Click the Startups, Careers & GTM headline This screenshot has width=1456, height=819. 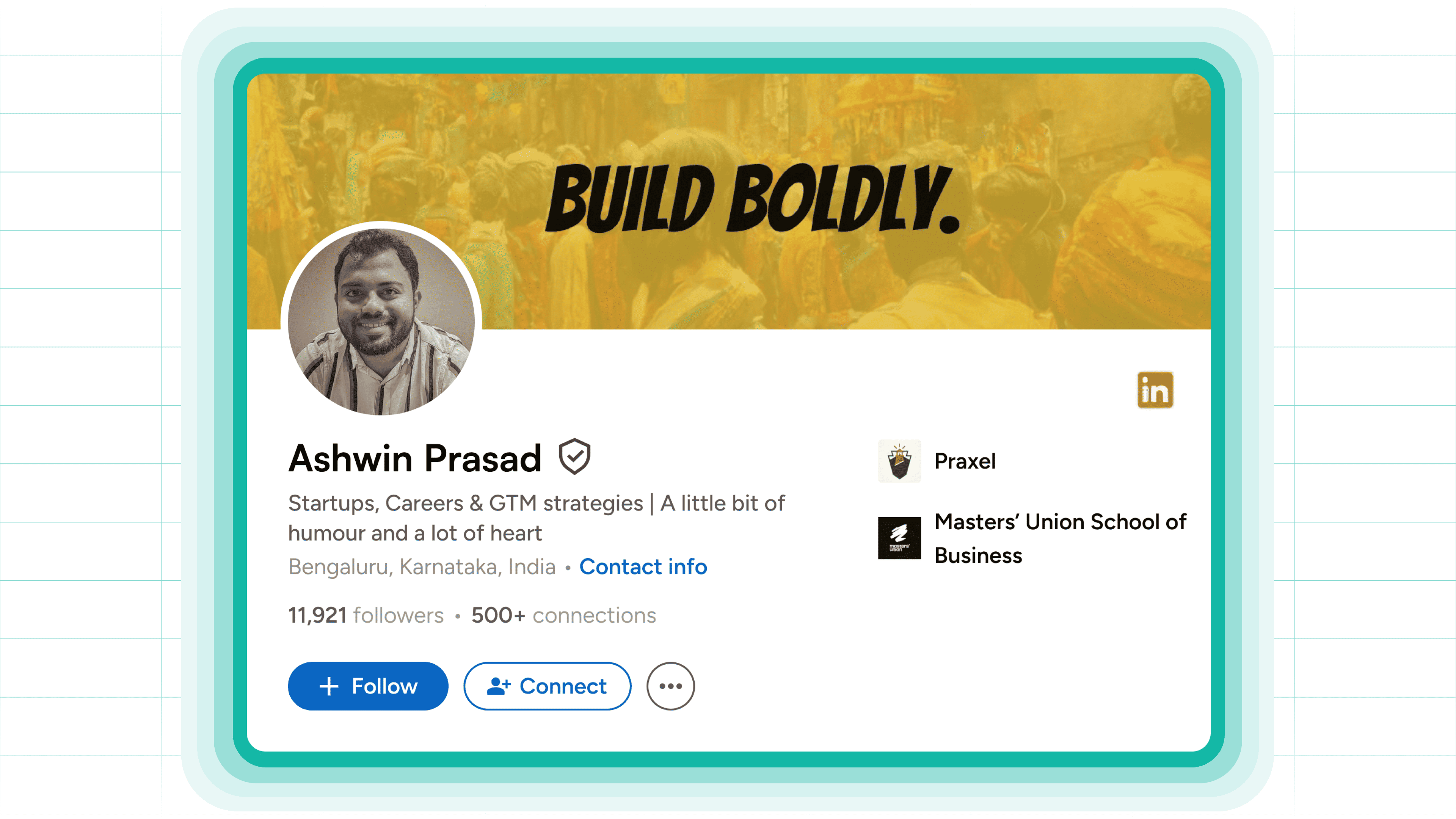pos(537,518)
